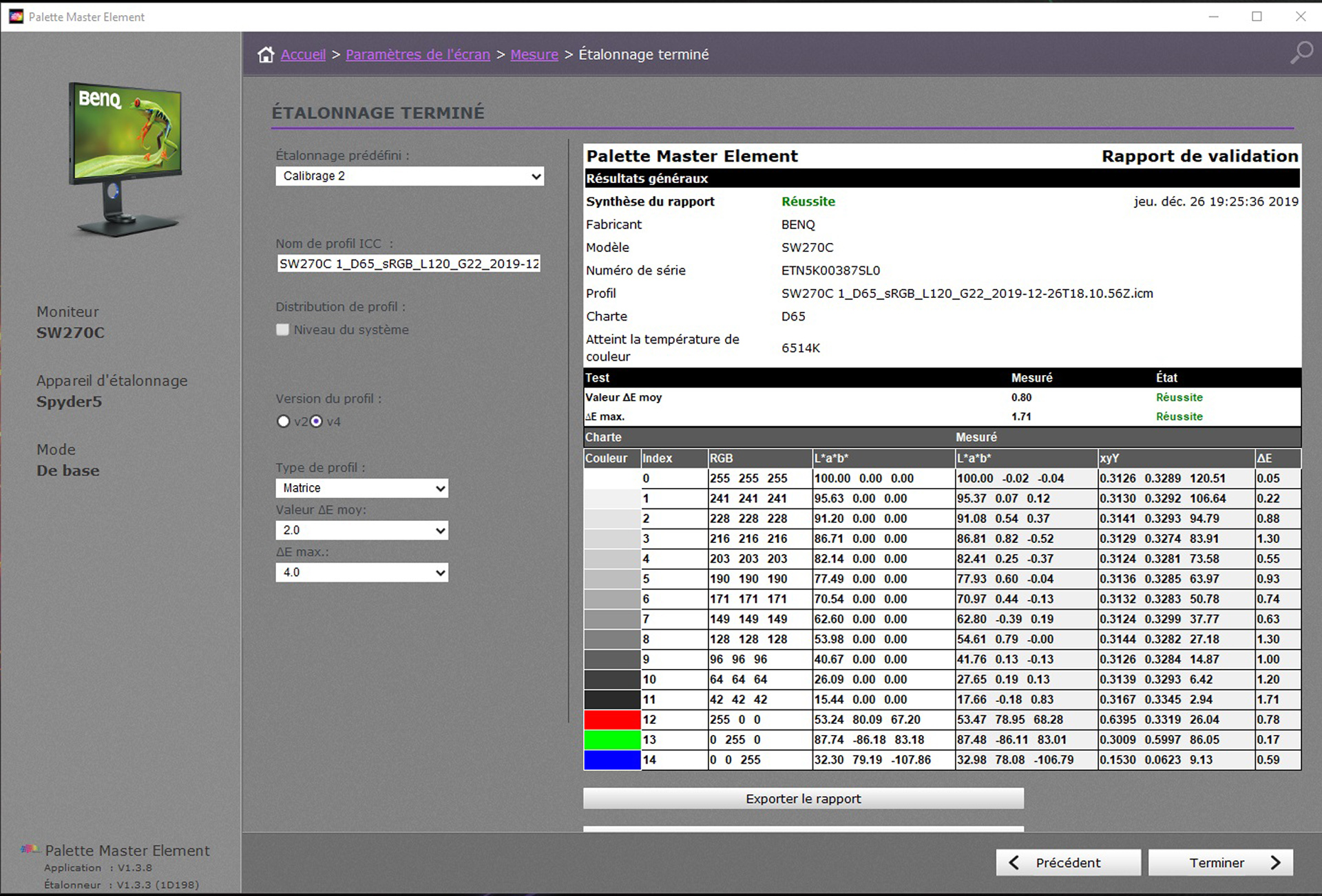Click the right chevron on Terminer
The height and width of the screenshot is (896, 1322).
click(x=1275, y=862)
